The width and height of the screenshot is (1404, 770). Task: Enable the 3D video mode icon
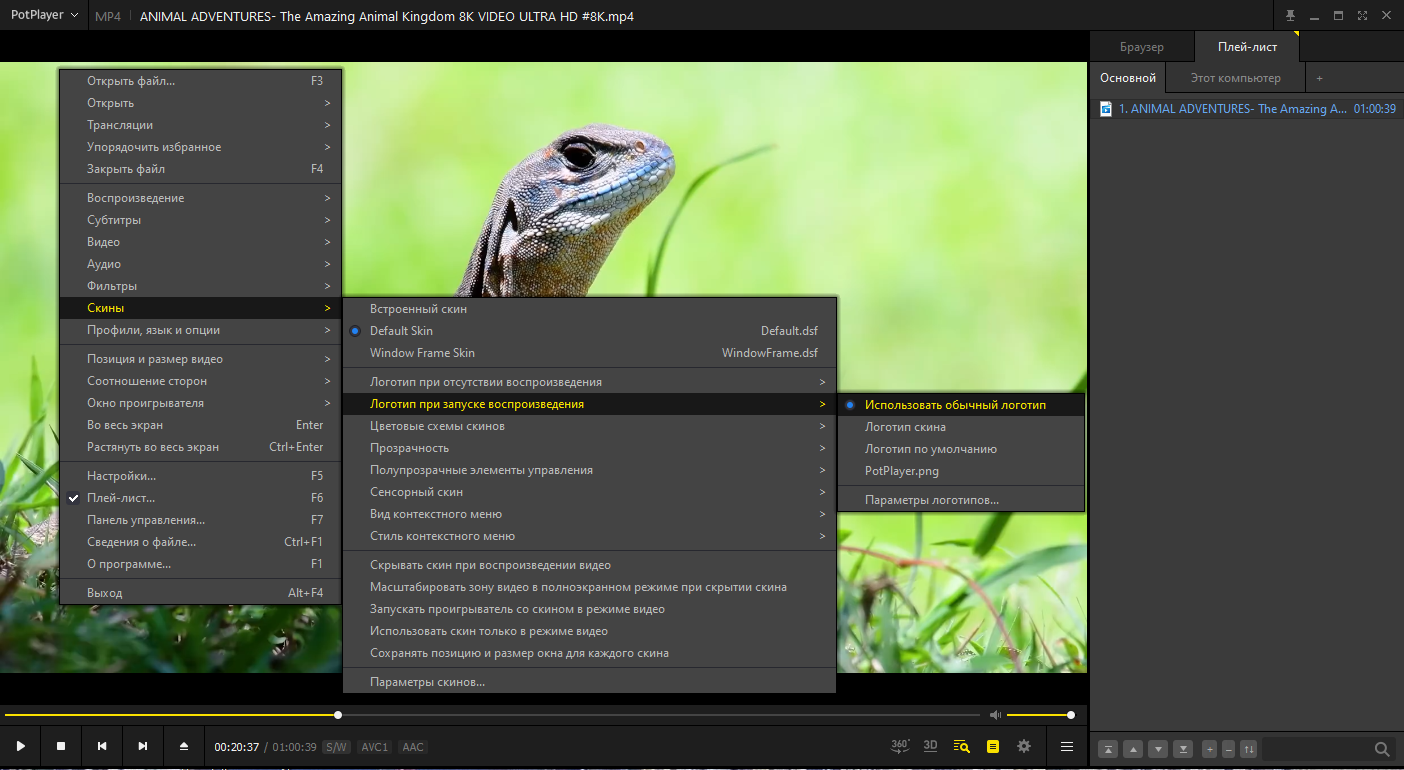(931, 746)
